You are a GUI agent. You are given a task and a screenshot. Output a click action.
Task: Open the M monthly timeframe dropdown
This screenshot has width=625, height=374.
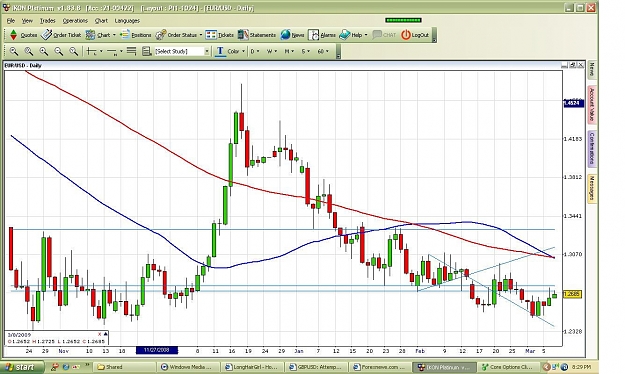click(289, 51)
